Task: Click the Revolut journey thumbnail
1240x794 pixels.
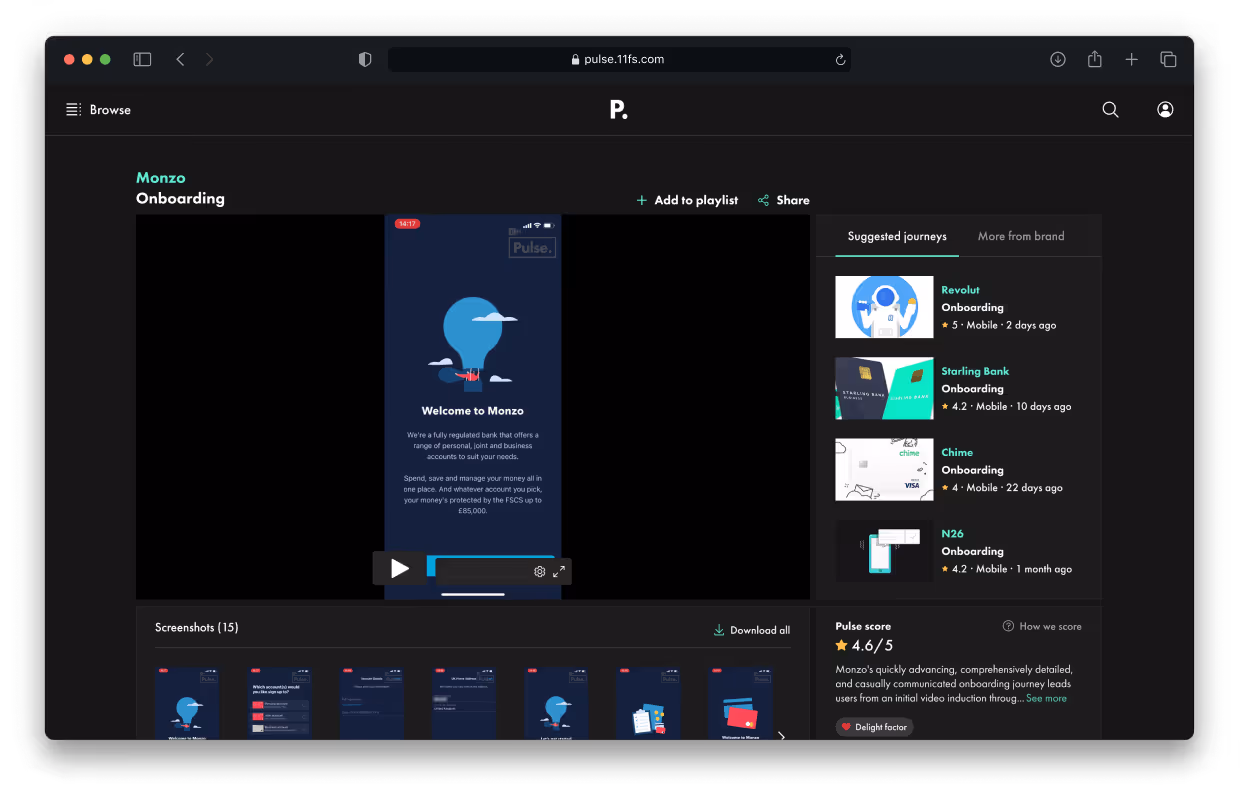Action: click(x=884, y=307)
